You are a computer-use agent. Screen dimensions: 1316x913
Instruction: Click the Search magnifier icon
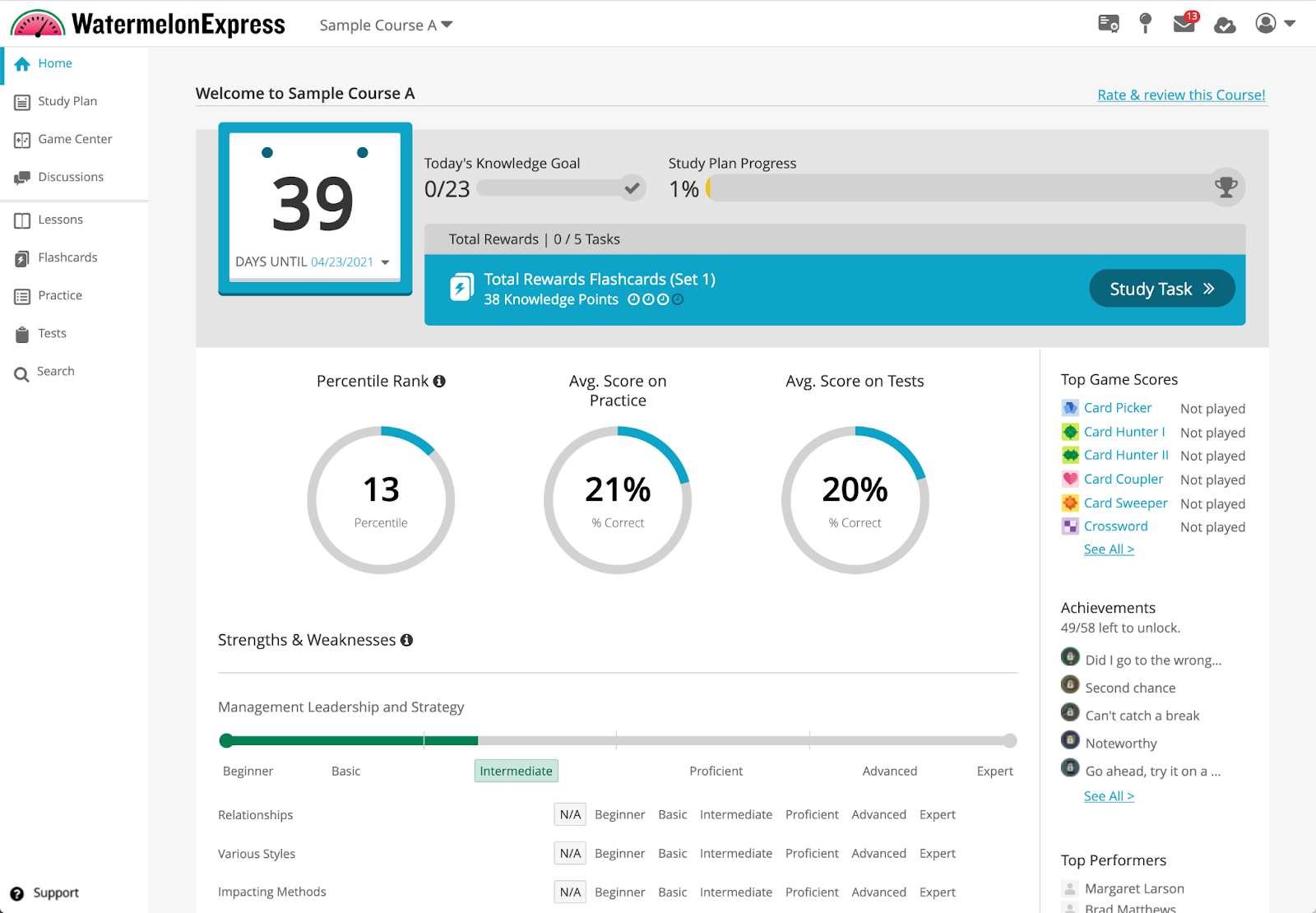(x=21, y=374)
